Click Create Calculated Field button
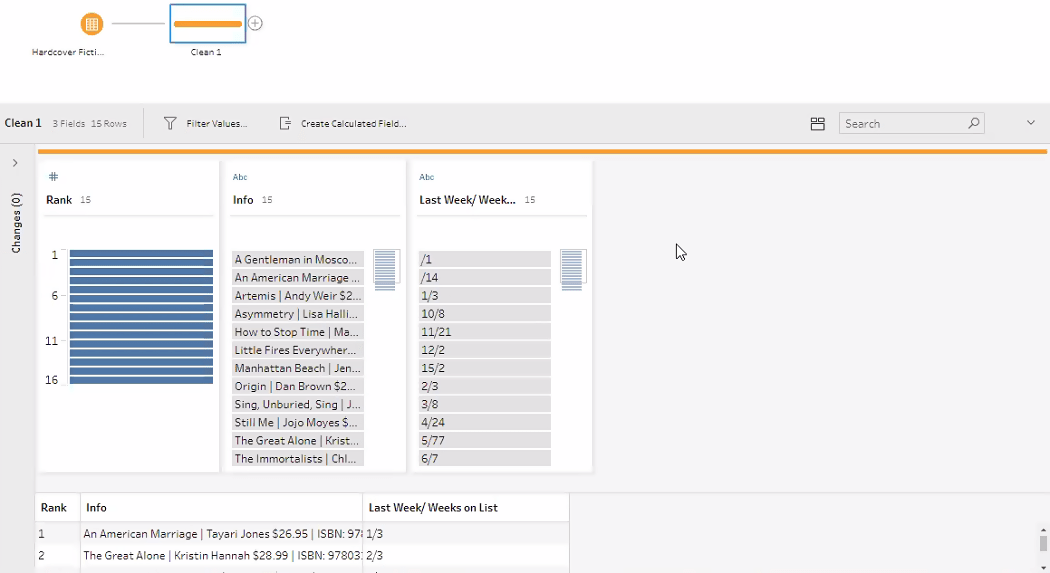This screenshot has width=1050, height=573. click(x=343, y=123)
